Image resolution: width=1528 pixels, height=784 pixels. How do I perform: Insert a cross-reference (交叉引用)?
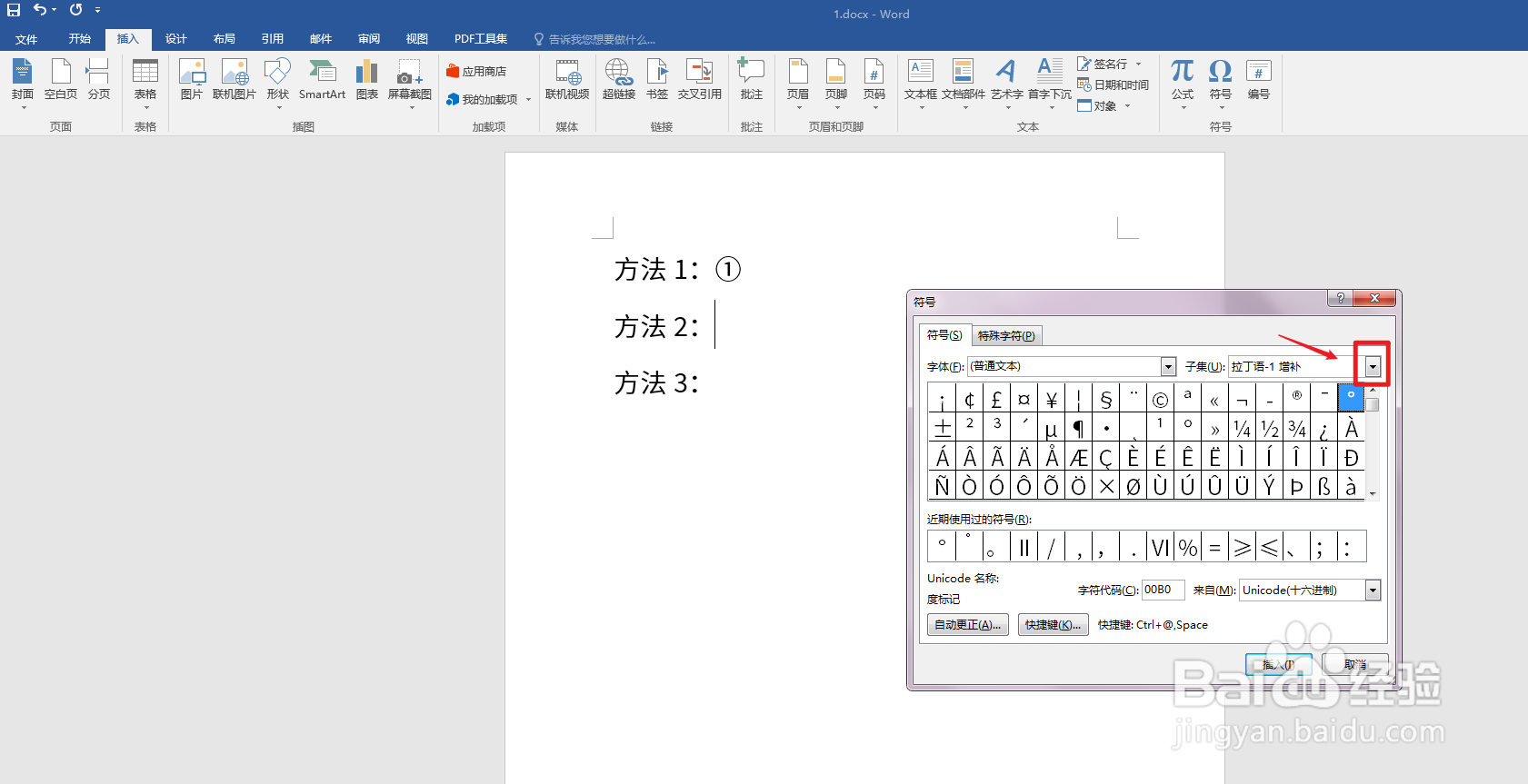click(700, 80)
